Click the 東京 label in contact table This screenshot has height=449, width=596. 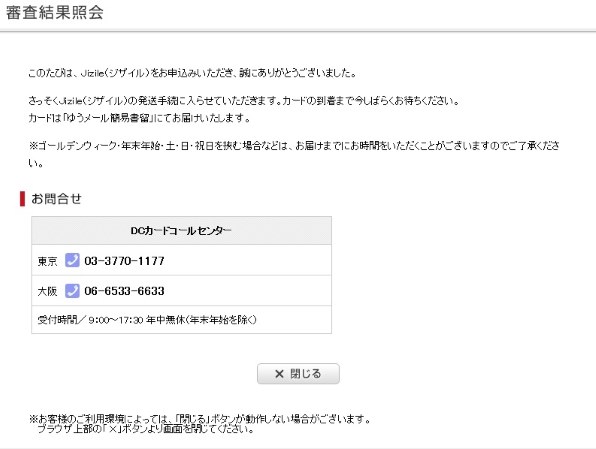coord(47,261)
